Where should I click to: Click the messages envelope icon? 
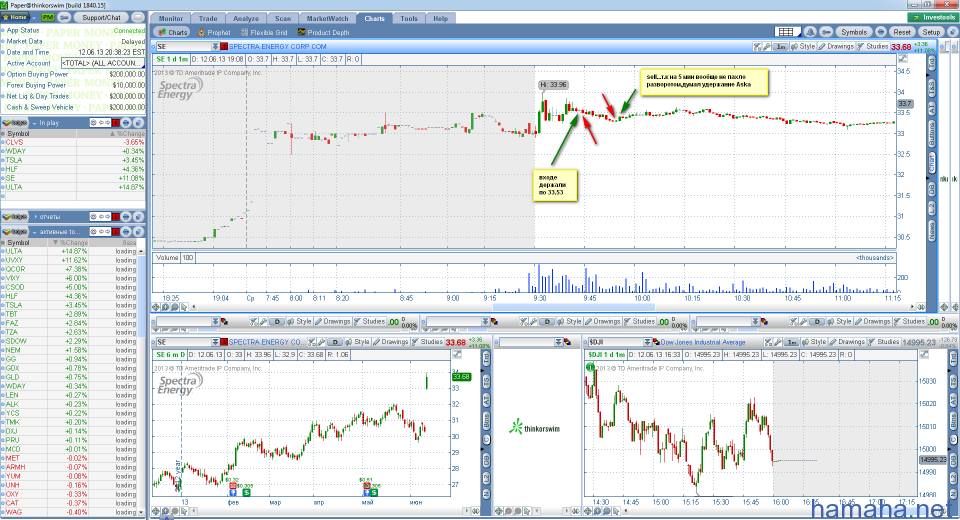[x=138, y=18]
